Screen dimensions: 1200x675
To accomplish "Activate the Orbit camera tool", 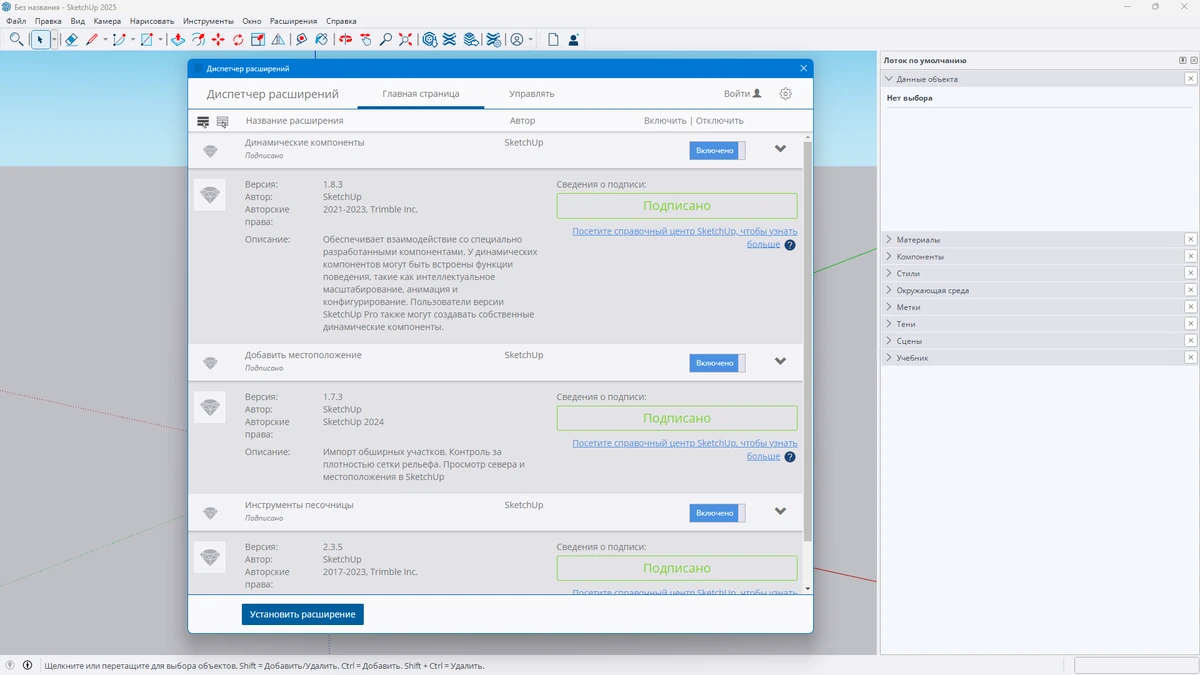I will click(345, 40).
